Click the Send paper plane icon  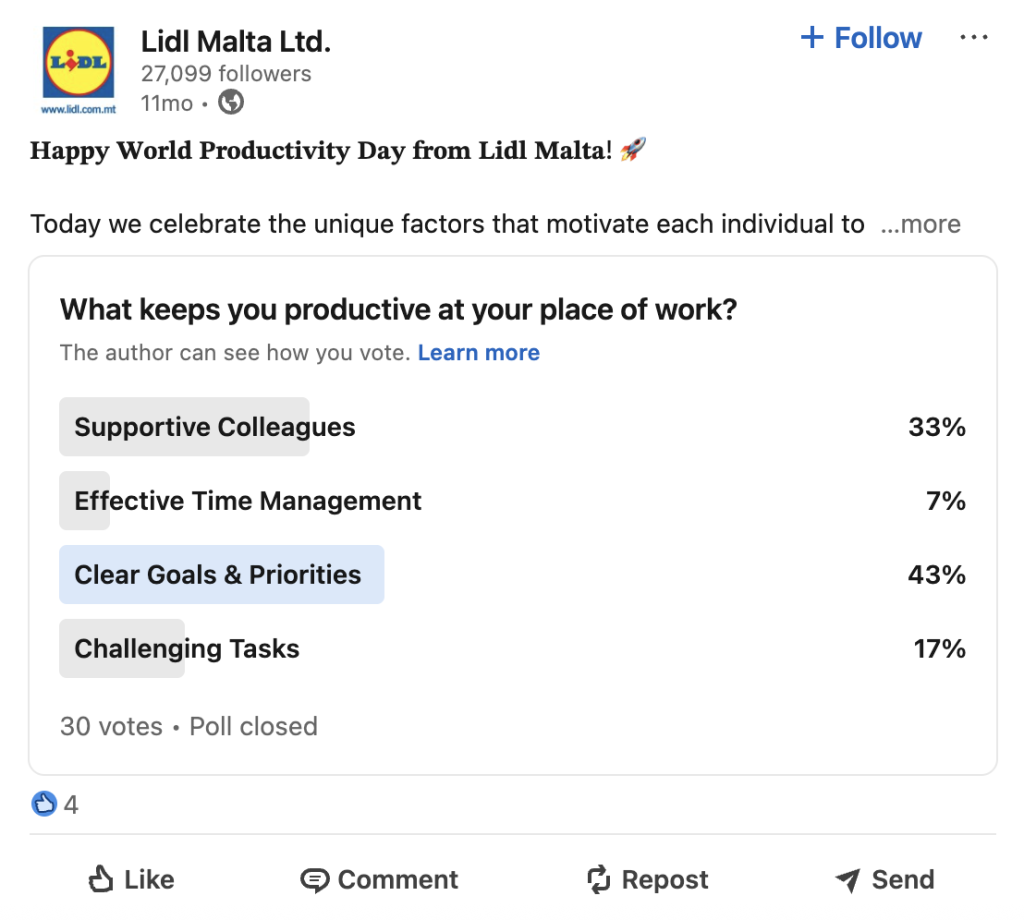pyautogui.click(x=848, y=880)
